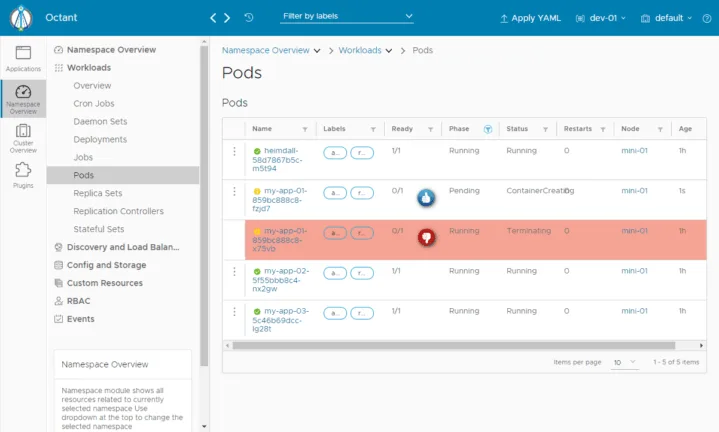Click the Name column header
This screenshot has height=432, width=719.
pos(262,129)
